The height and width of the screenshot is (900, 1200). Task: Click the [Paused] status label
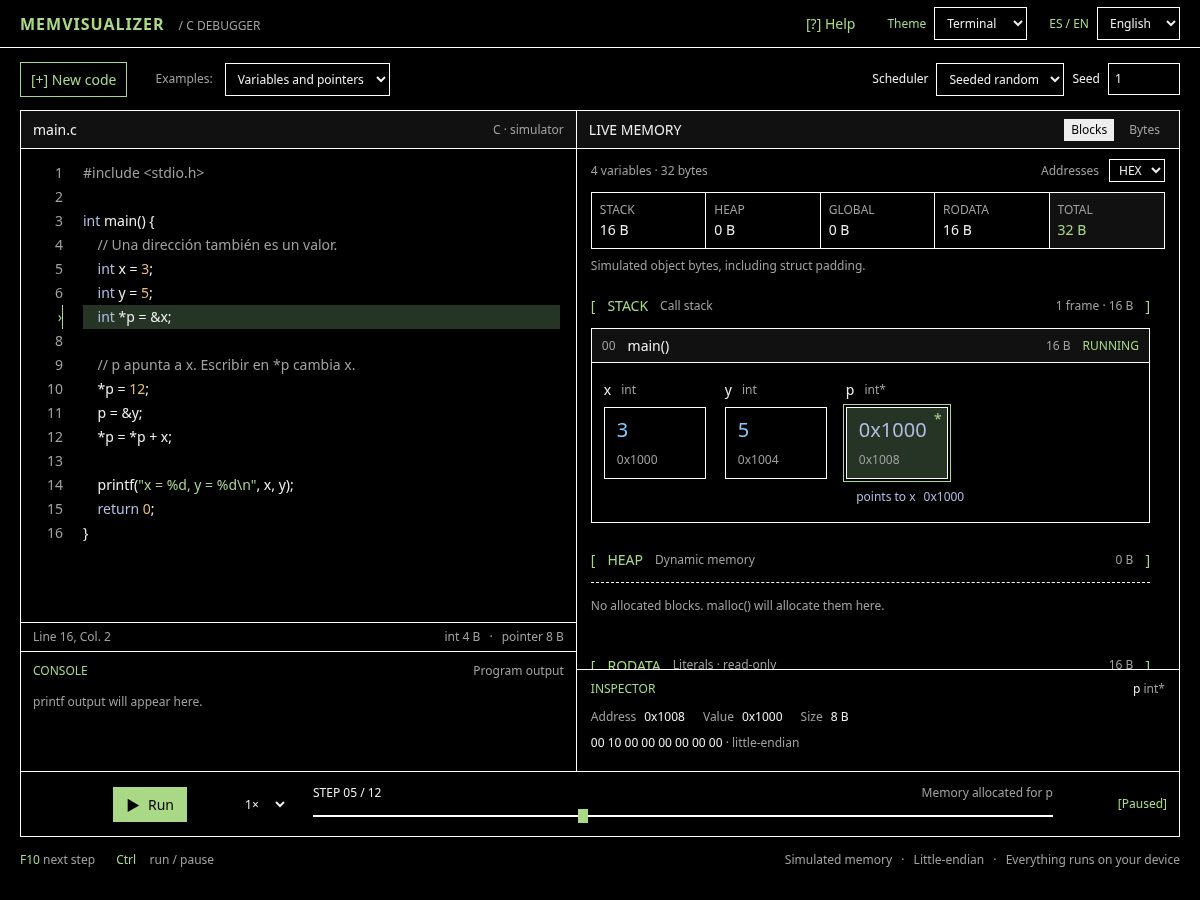pos(1142,803)
